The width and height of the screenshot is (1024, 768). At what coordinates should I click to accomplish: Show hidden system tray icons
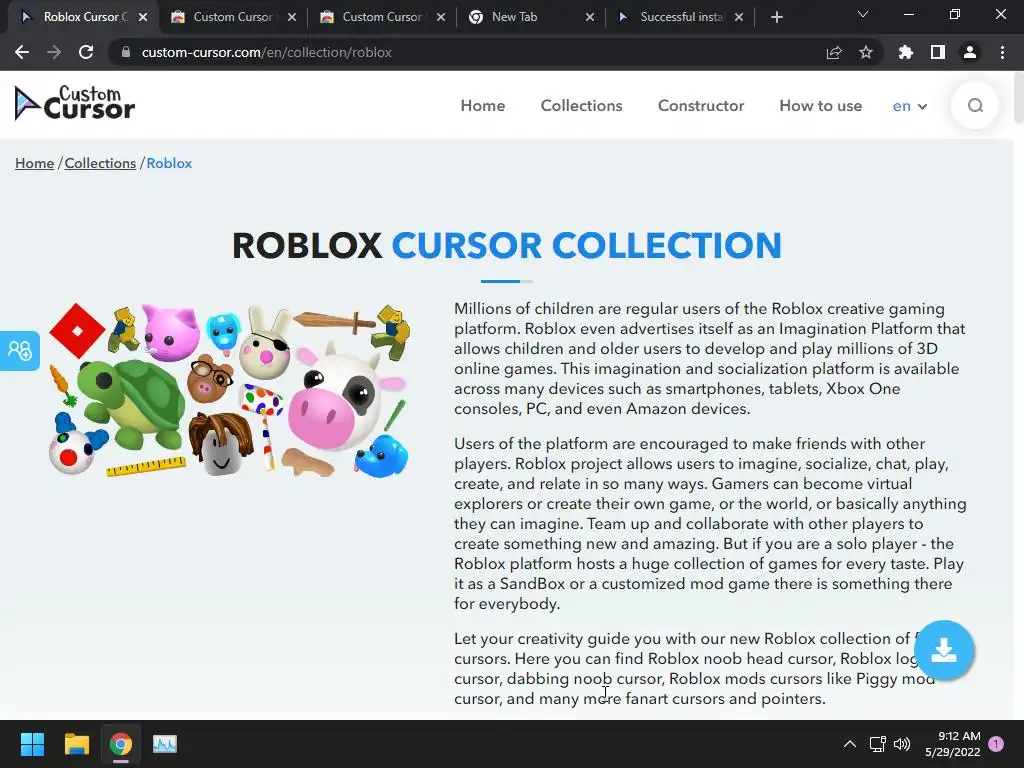point(850,744)
